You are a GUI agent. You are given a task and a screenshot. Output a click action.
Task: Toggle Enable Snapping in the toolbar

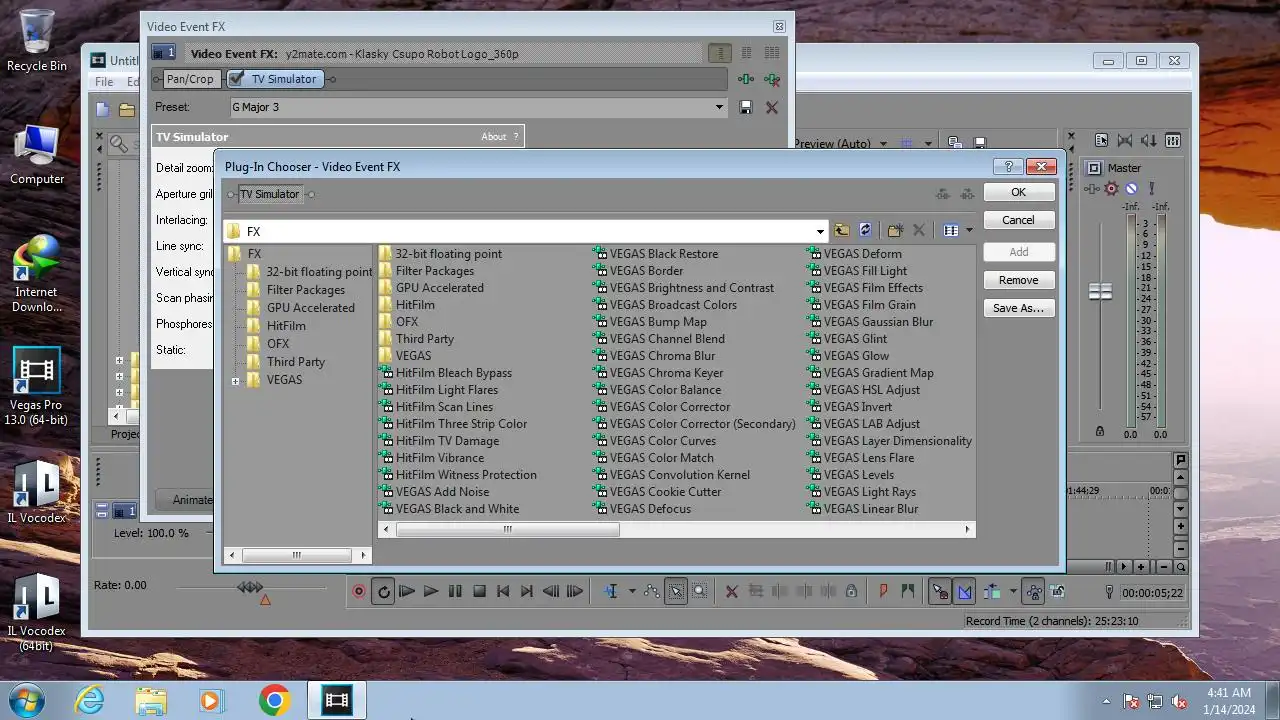(x=940, y=591)
